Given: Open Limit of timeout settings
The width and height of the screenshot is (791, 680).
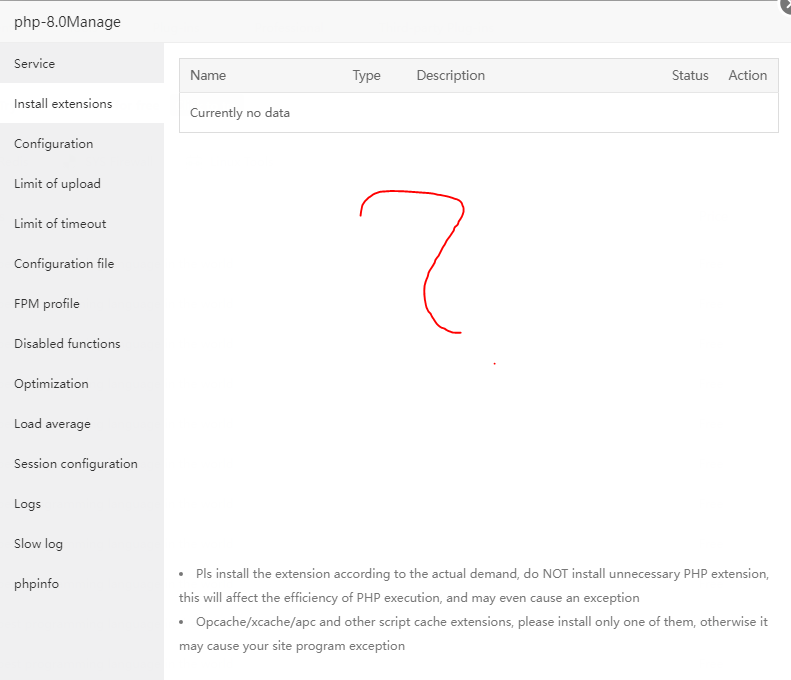Looking at the screenshot, I should (x=60, y=224).
